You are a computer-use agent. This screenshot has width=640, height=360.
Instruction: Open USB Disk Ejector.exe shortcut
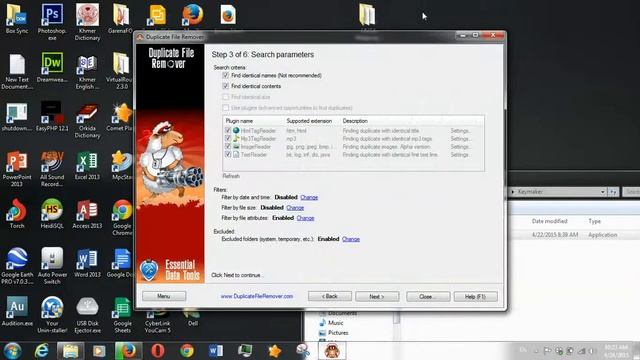tap(87, 314)
